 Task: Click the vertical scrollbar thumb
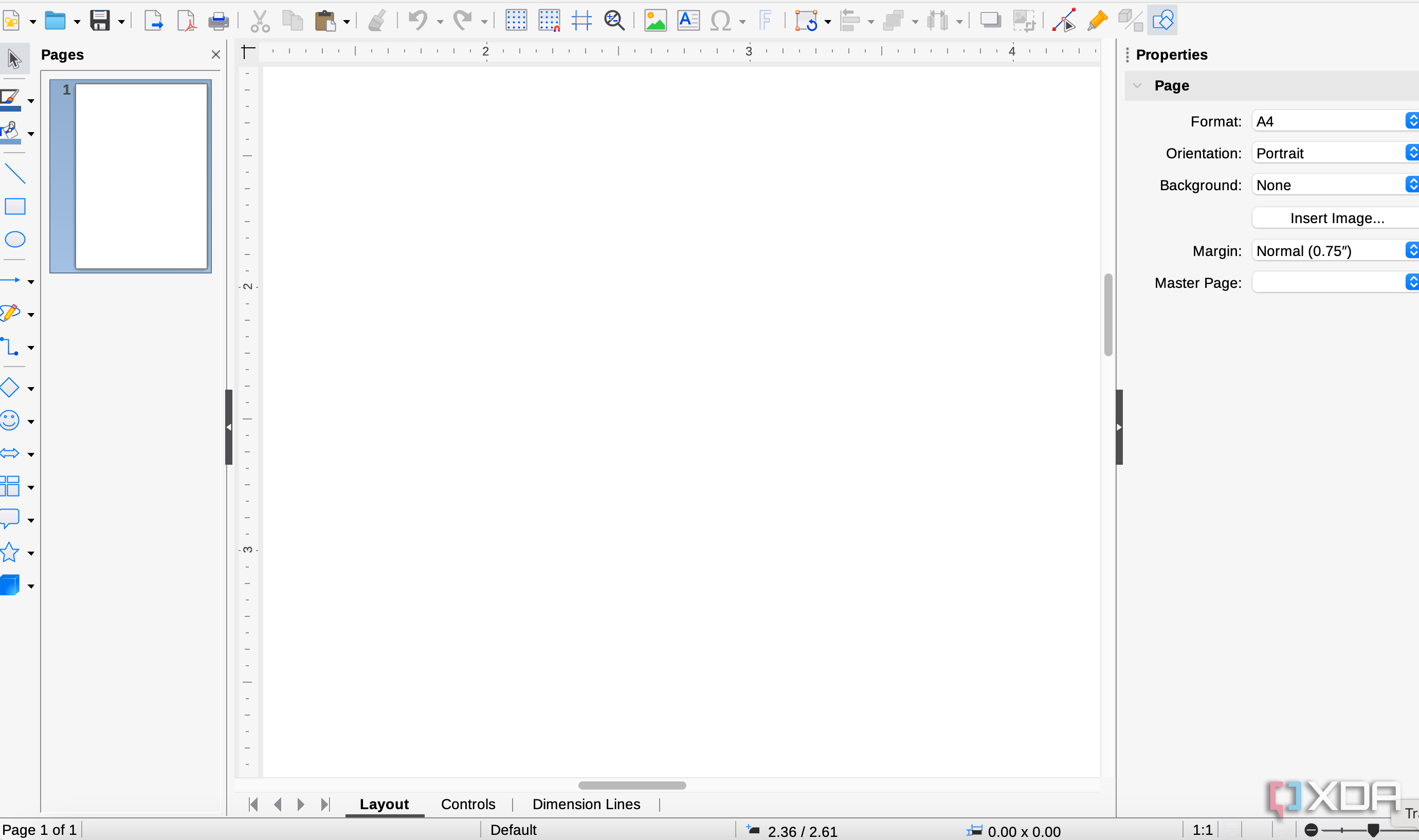click(x=1108, y=315)
